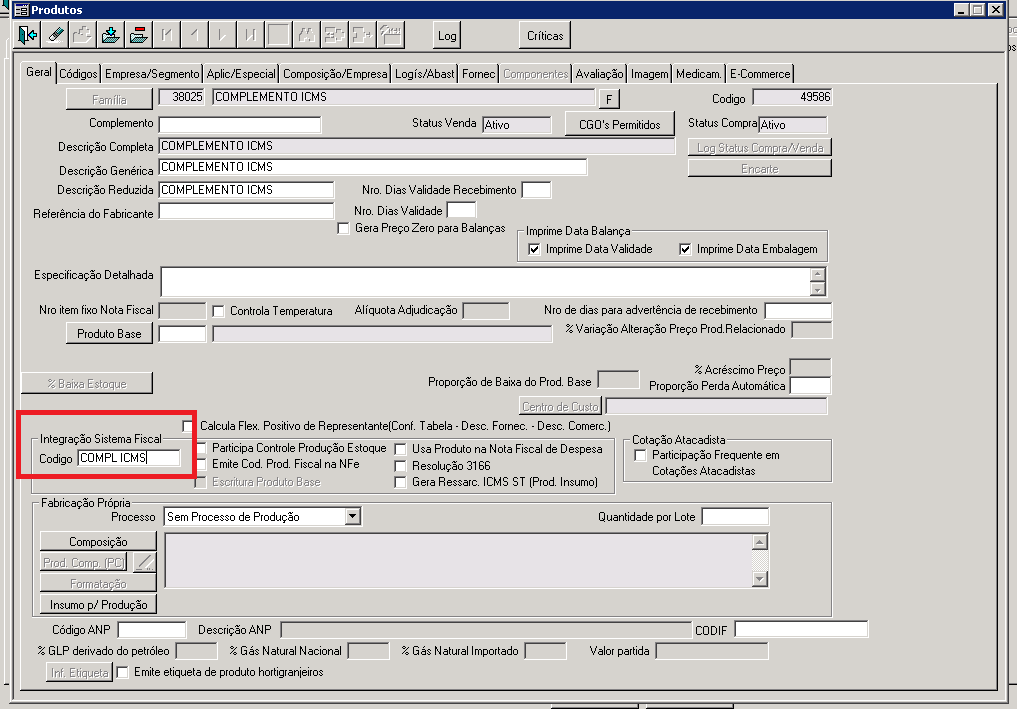The image size is (1017, 709).
Task: Uncheck Imprime Data Validade
Action: pos(534,249)
